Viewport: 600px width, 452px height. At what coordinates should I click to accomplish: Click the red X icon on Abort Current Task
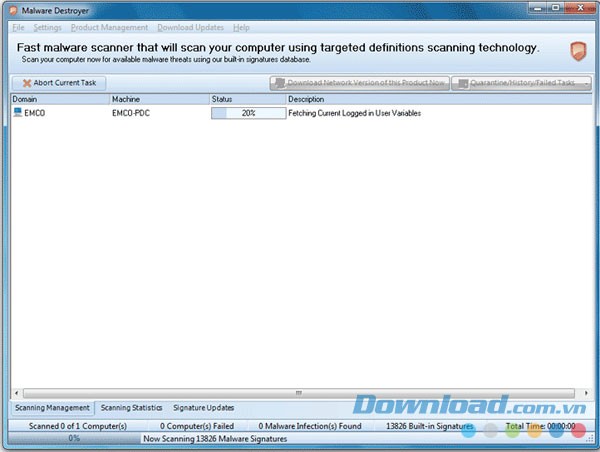(x=27, y=83)
